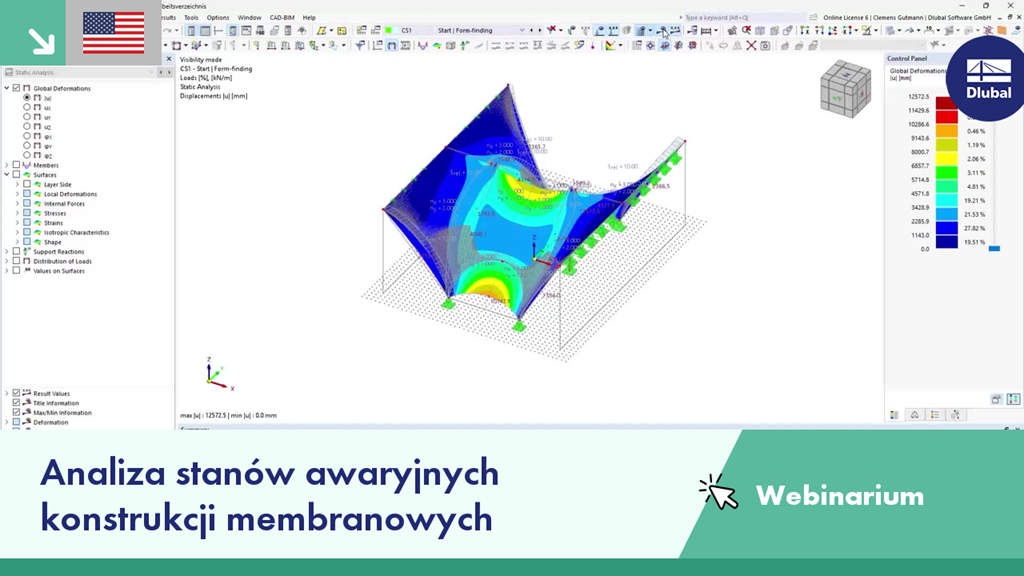Click the green CS1 color indicator

pyautogui.click(x=389, y=30)
